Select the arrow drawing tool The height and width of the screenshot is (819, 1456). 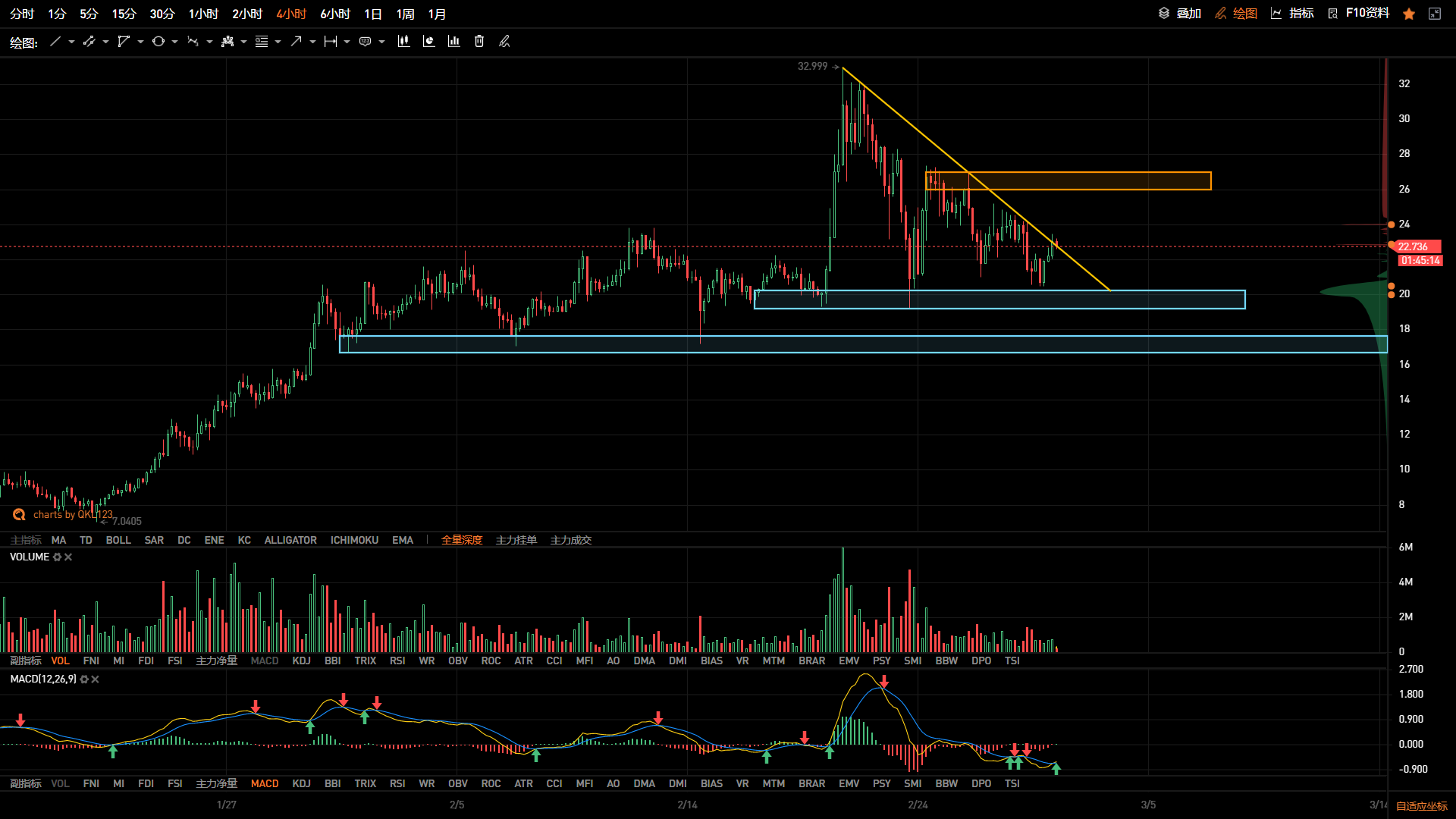[296, 42]
